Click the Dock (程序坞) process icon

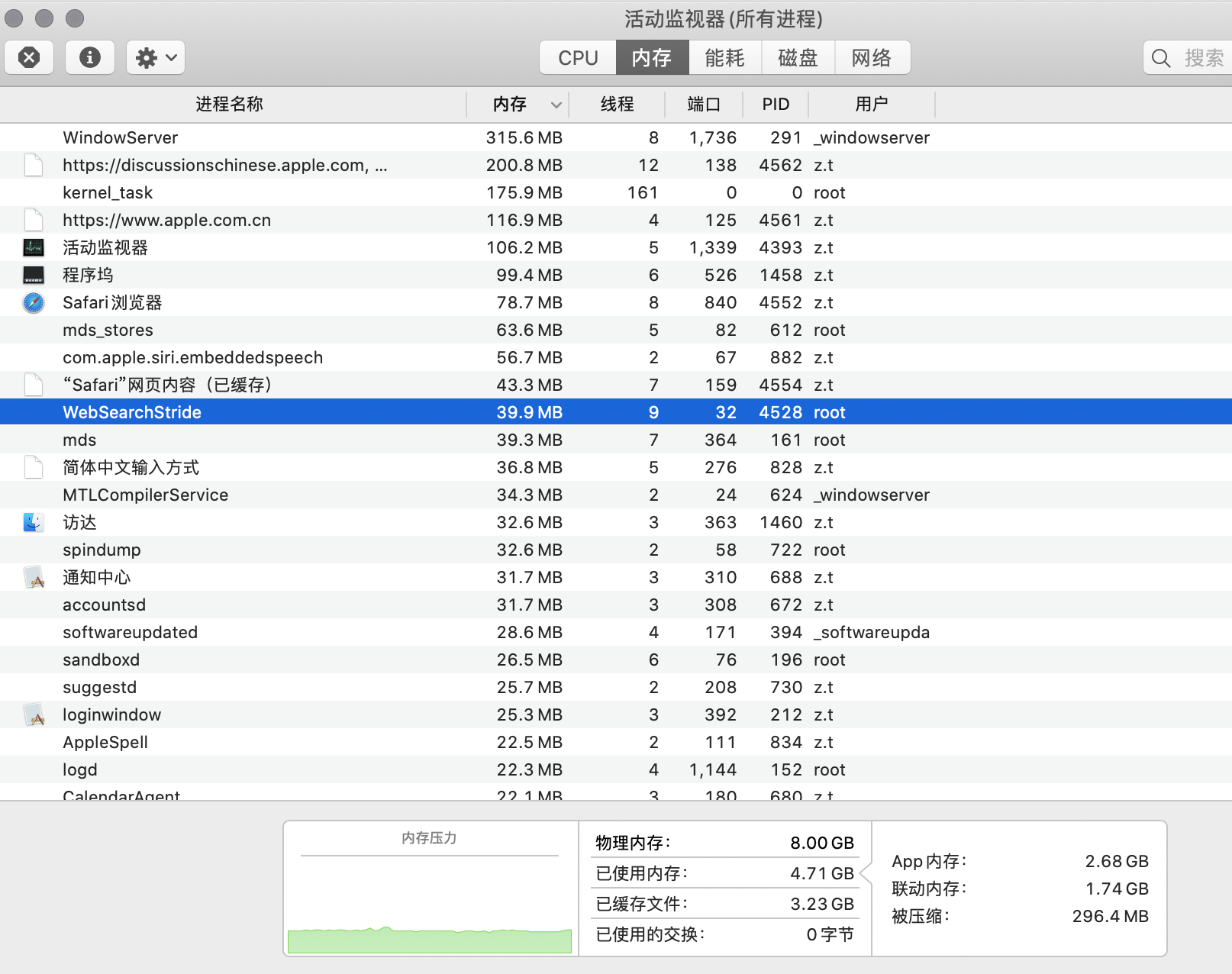[x=34, y=276]
